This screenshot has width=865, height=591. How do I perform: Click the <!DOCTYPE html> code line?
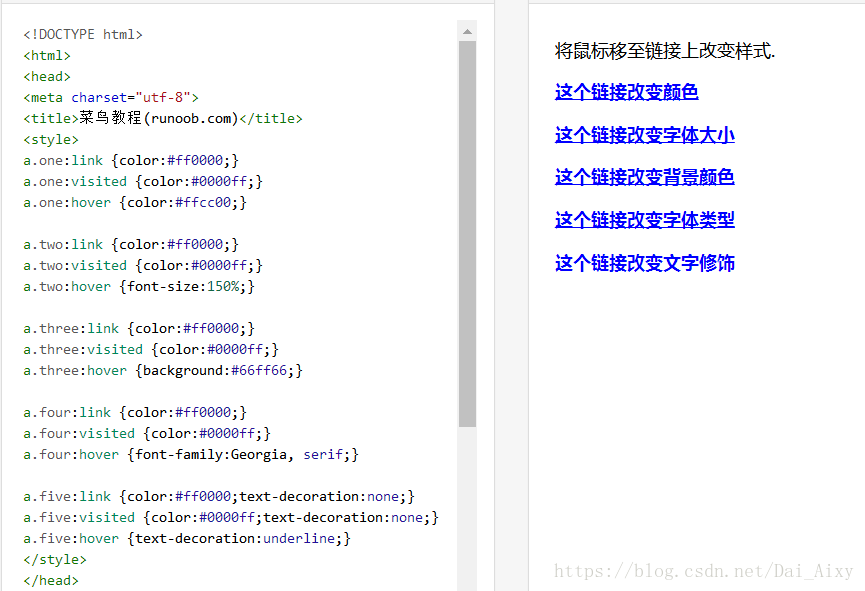pos(83,35)
